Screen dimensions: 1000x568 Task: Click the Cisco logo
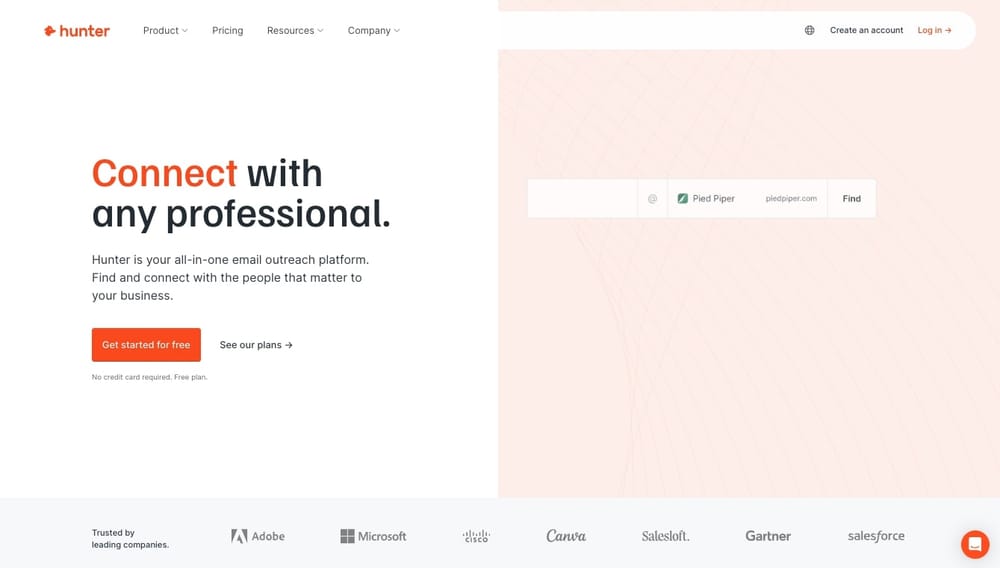coord(476,536)
